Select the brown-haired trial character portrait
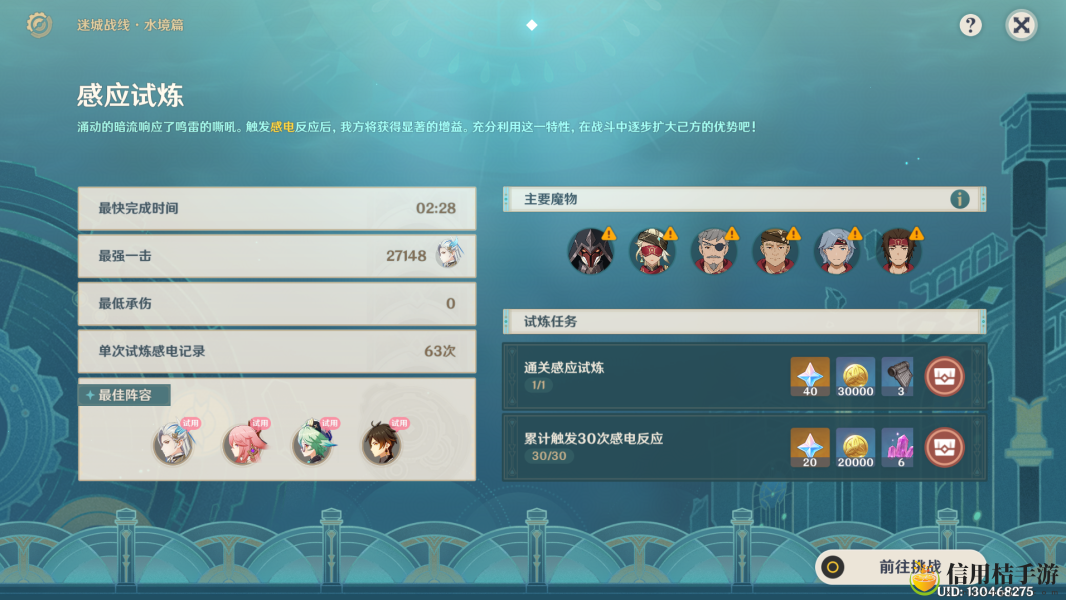The height and width of the screenshot is (600, 1066). pos(381,444)
